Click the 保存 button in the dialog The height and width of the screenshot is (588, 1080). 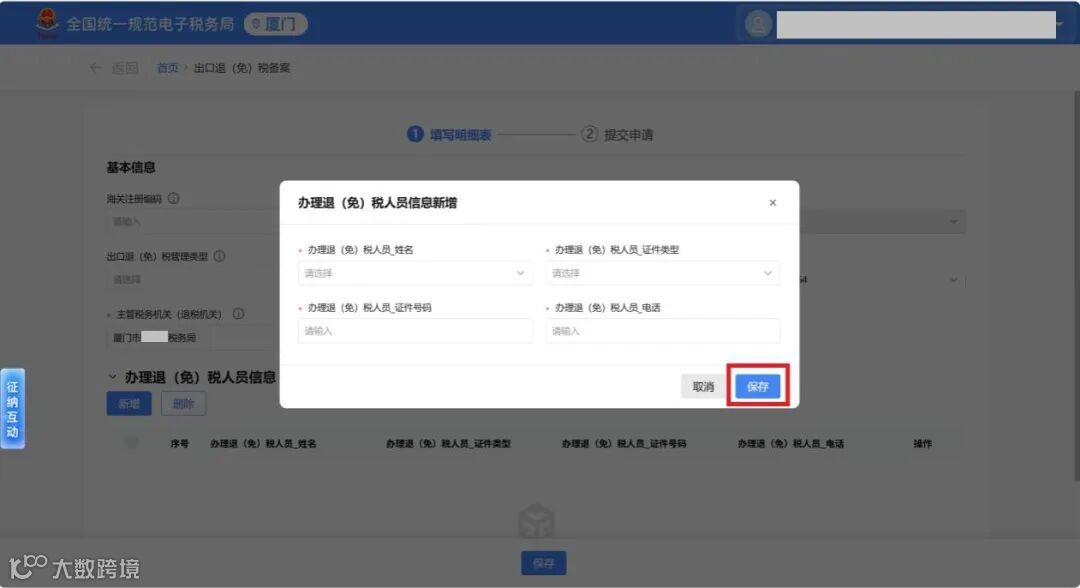(x=758, y=386)
